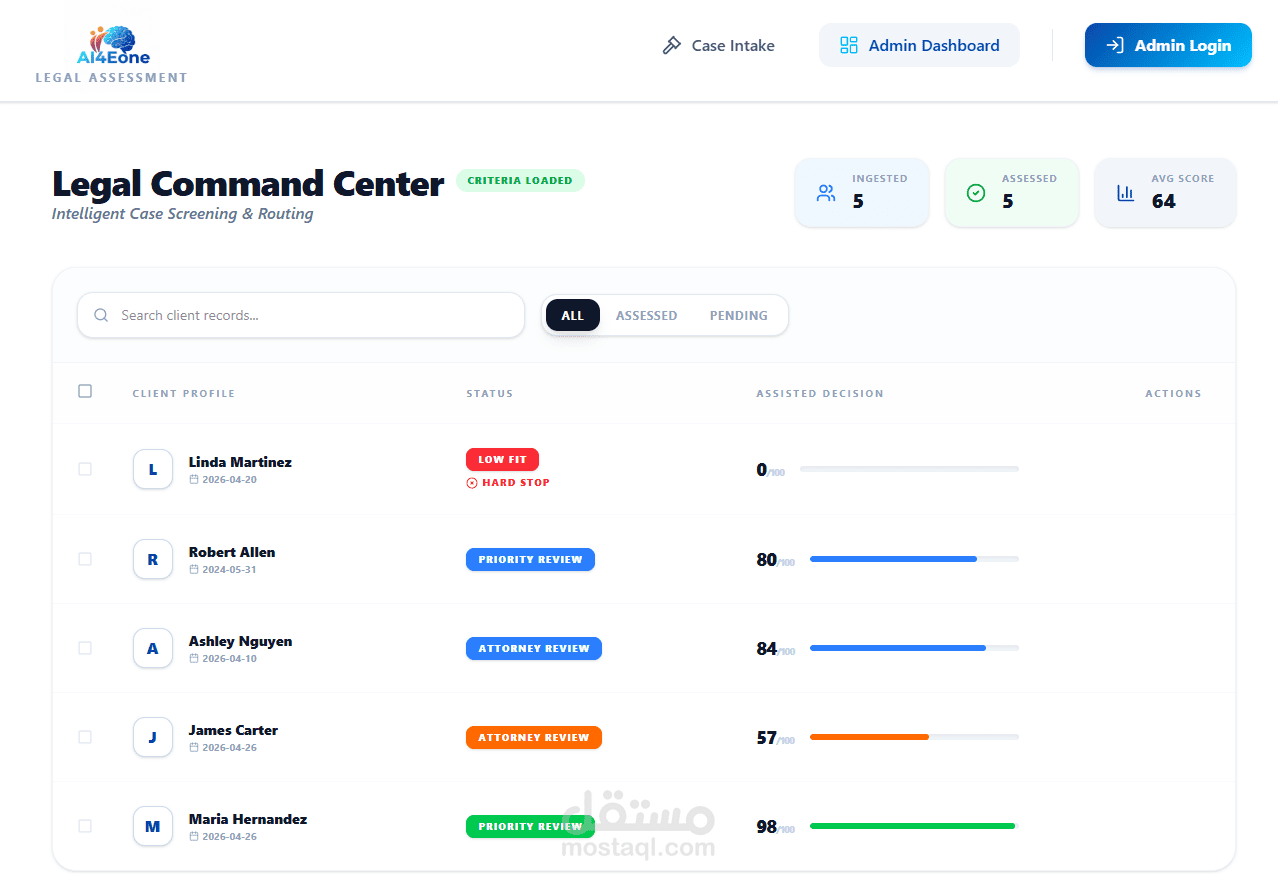The height and width of the screenshot is (879, 1278).
Task: Click the name Linda Martinez
Action: pos(240,462)
